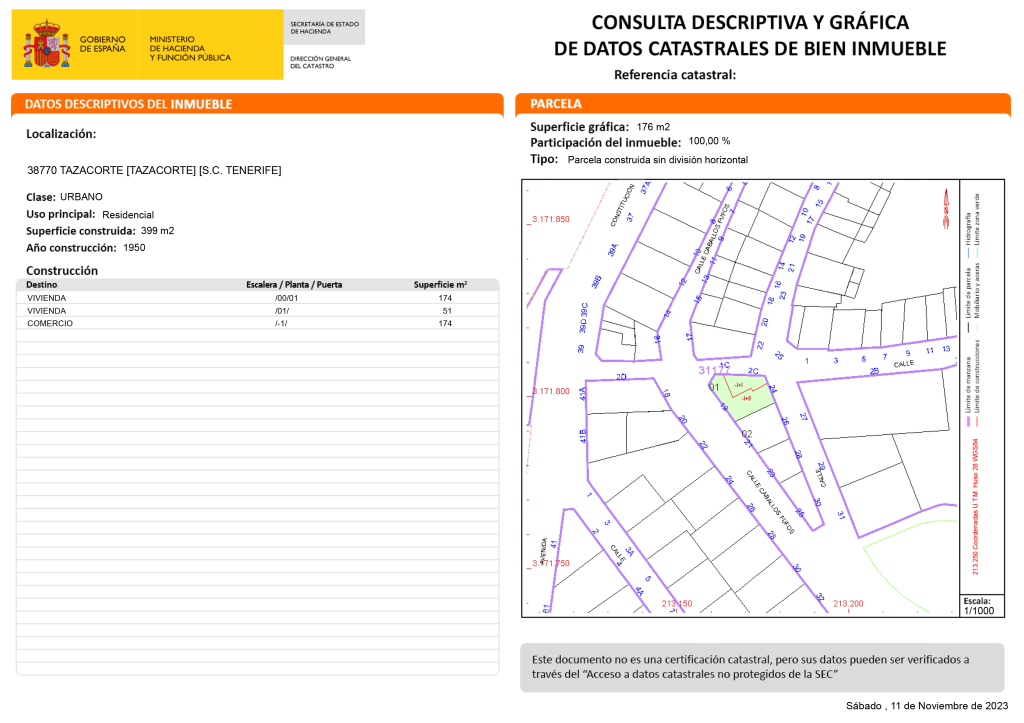Click the Spanish coat of arms emblem
This screenshot has height=723, width=1024.
pos(46,46)
